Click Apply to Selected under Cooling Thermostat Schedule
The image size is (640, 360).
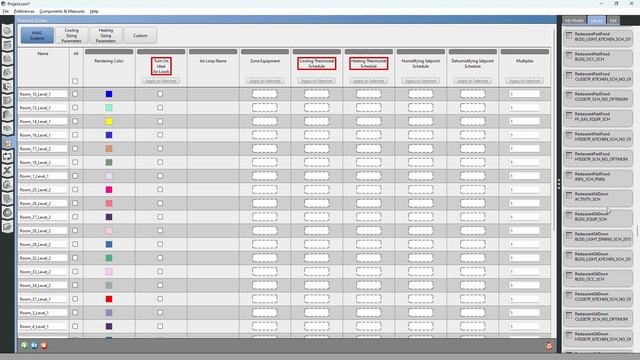pyautogui.click(x=316, y=81)
